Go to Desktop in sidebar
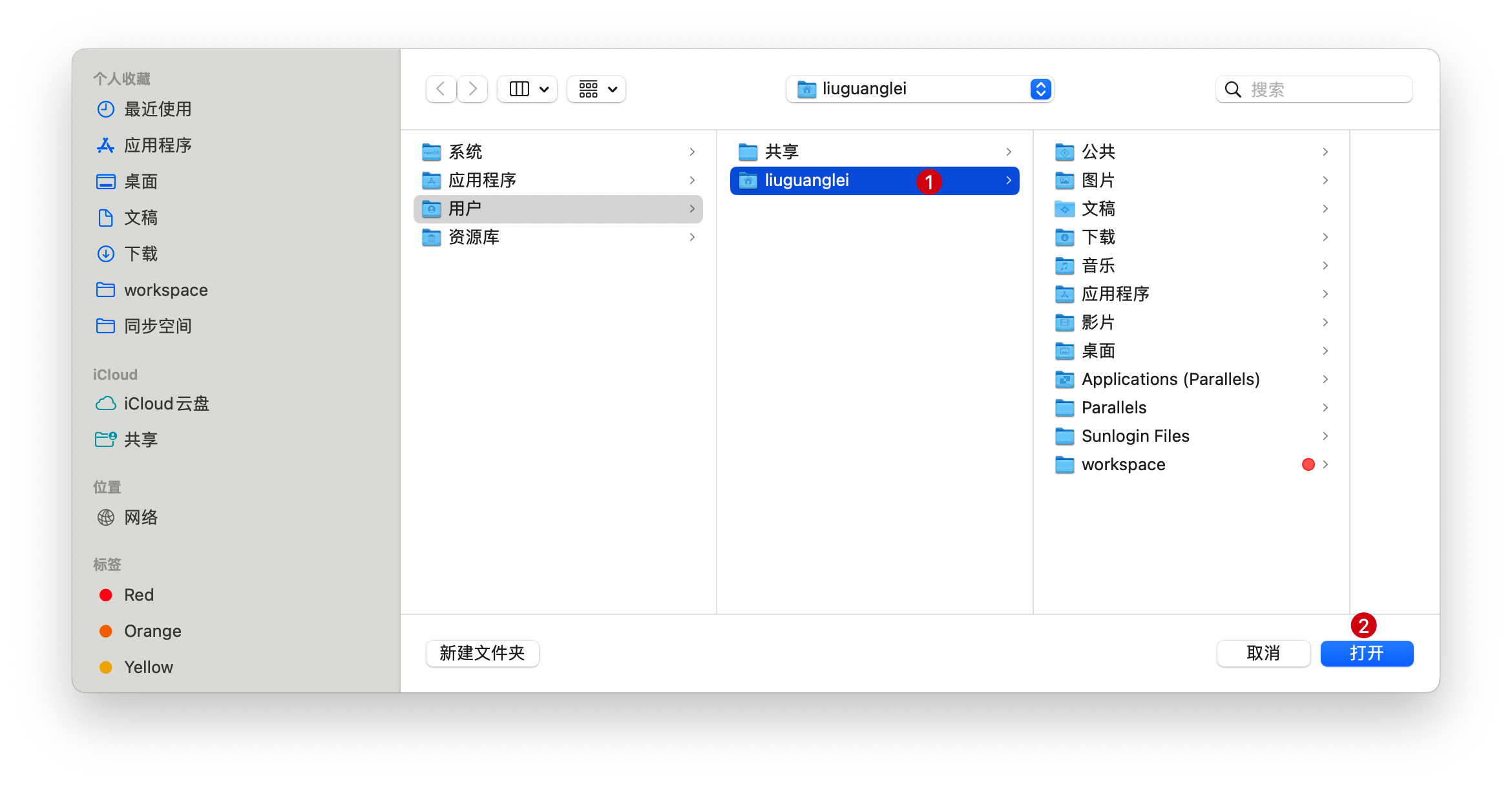The height and width of the screenshot is (788, 1512). point(140,181)
